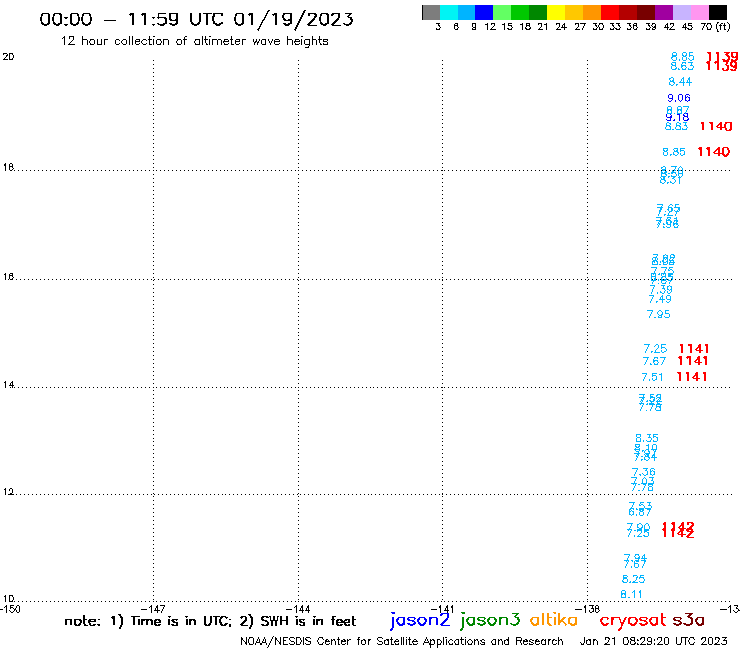Click the -147 longitude axis label
Screen dimensions: 740x650
153,609
